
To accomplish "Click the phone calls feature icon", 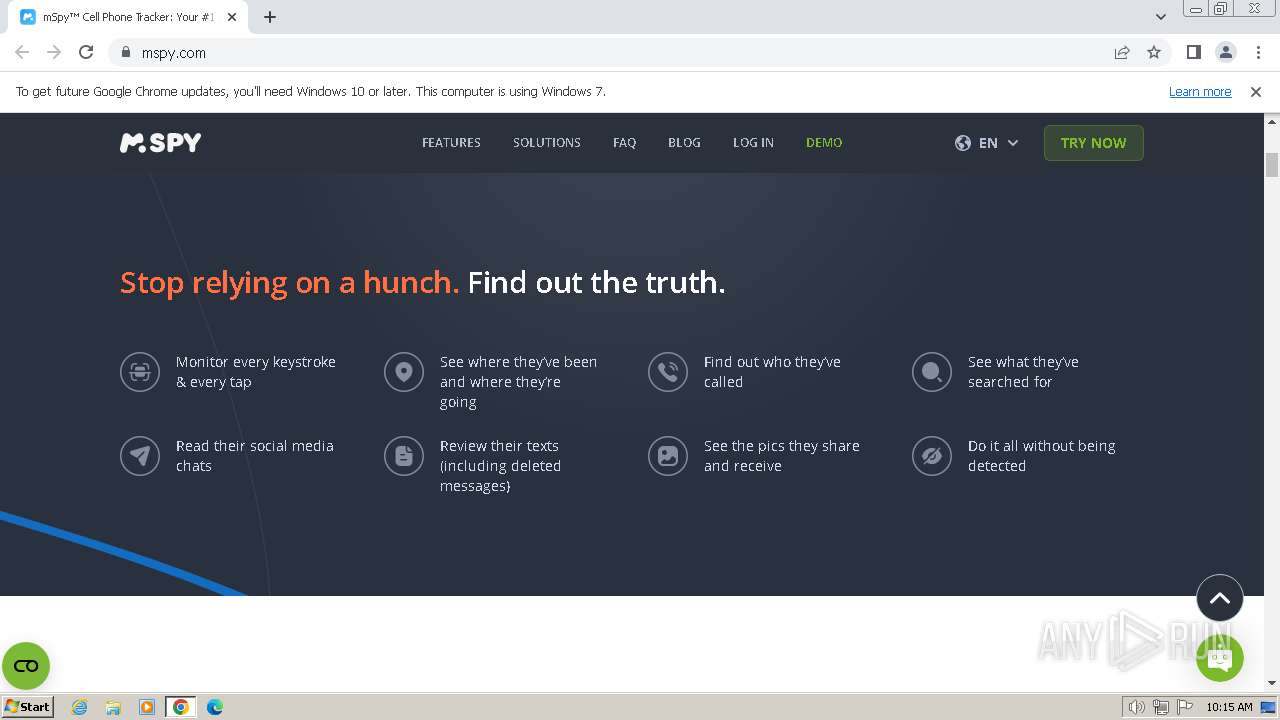I will click(668, 372).
